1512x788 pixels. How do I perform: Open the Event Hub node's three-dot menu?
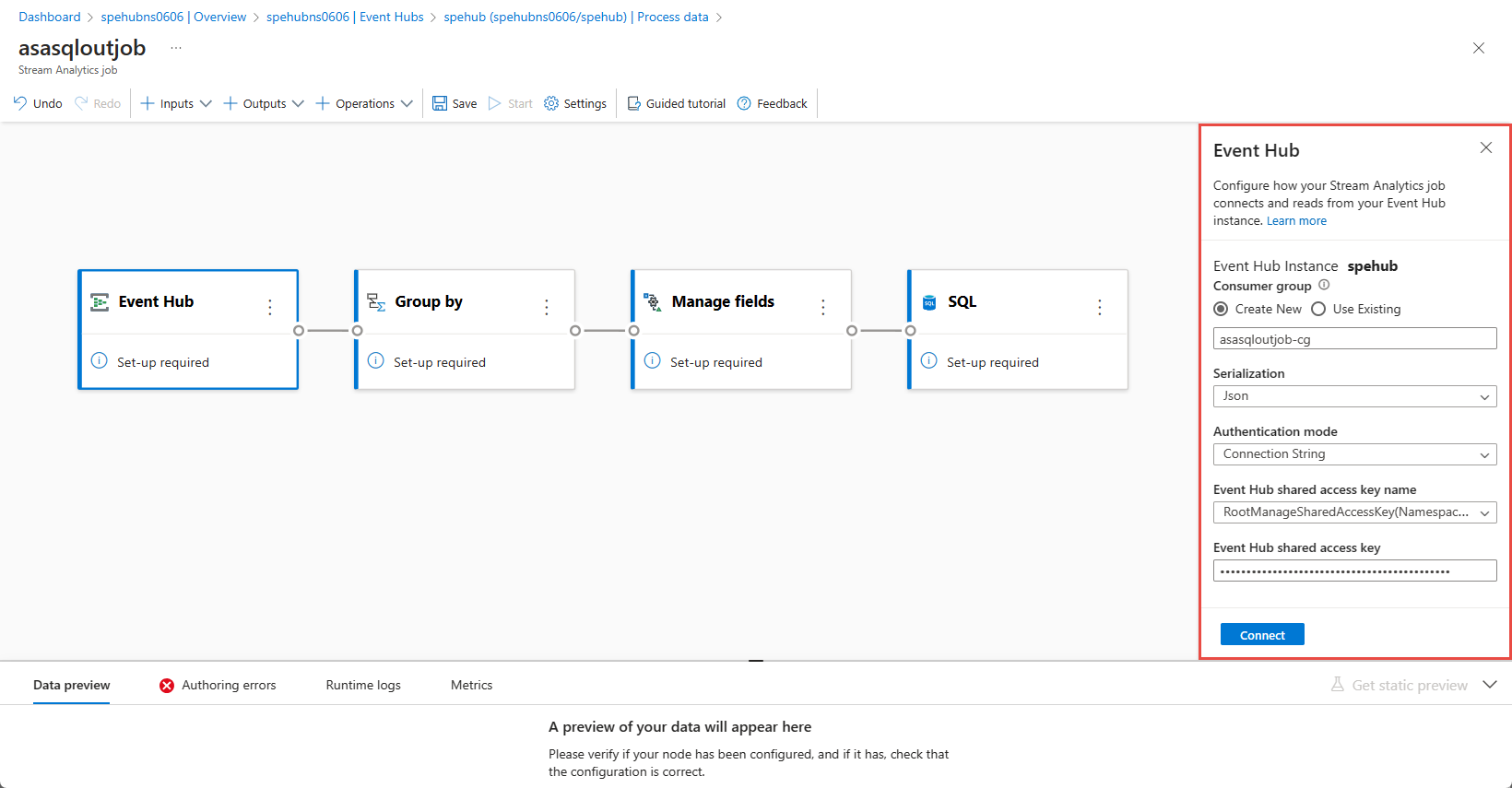270,307
